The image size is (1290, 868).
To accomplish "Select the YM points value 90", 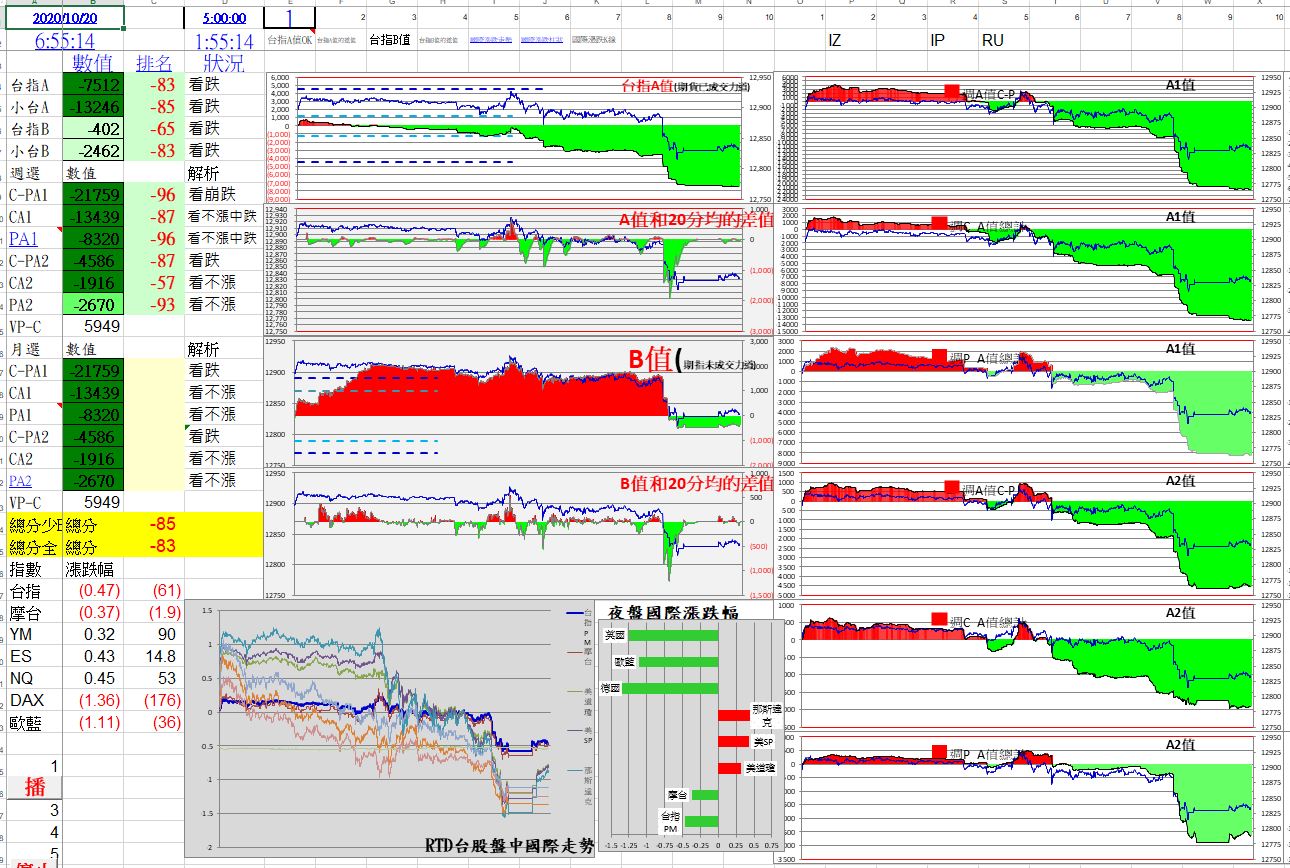I will coord(154,634).
